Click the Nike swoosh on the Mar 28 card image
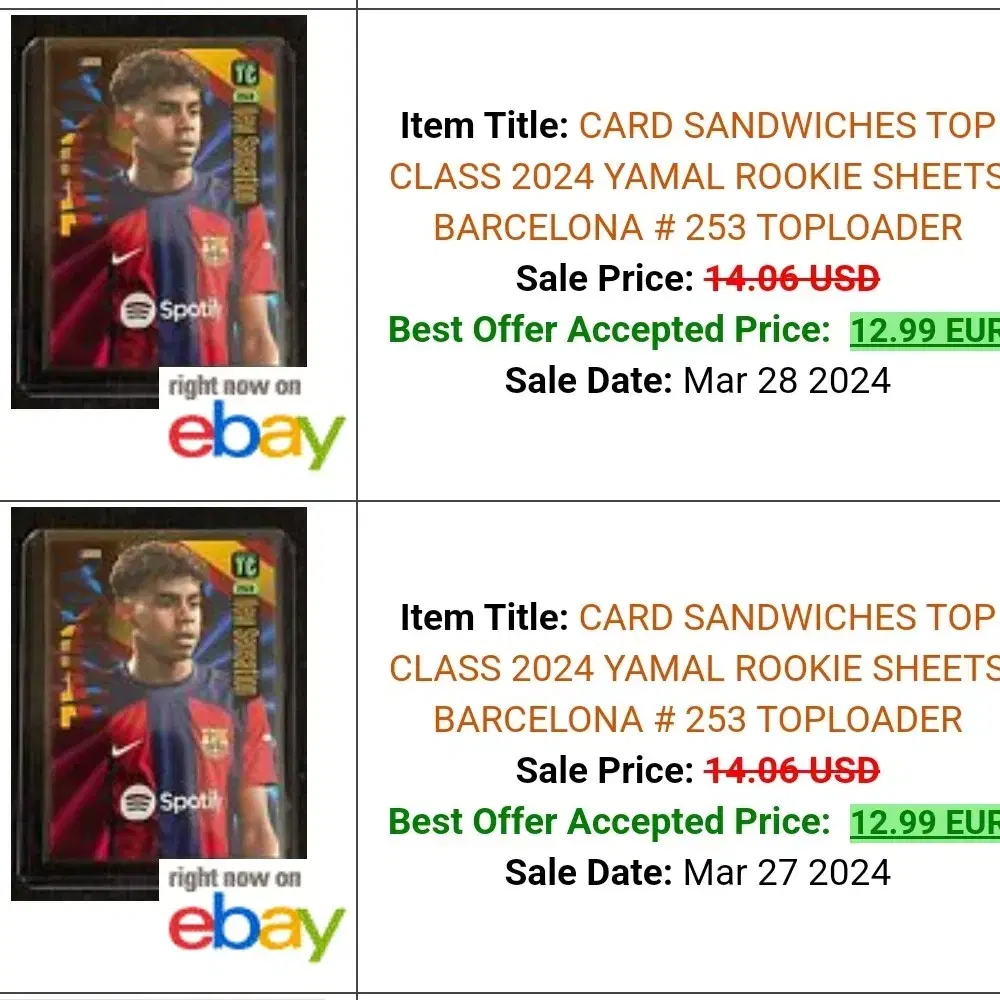The width and height of the screenshot is (1000, 1000). [126, 256]
